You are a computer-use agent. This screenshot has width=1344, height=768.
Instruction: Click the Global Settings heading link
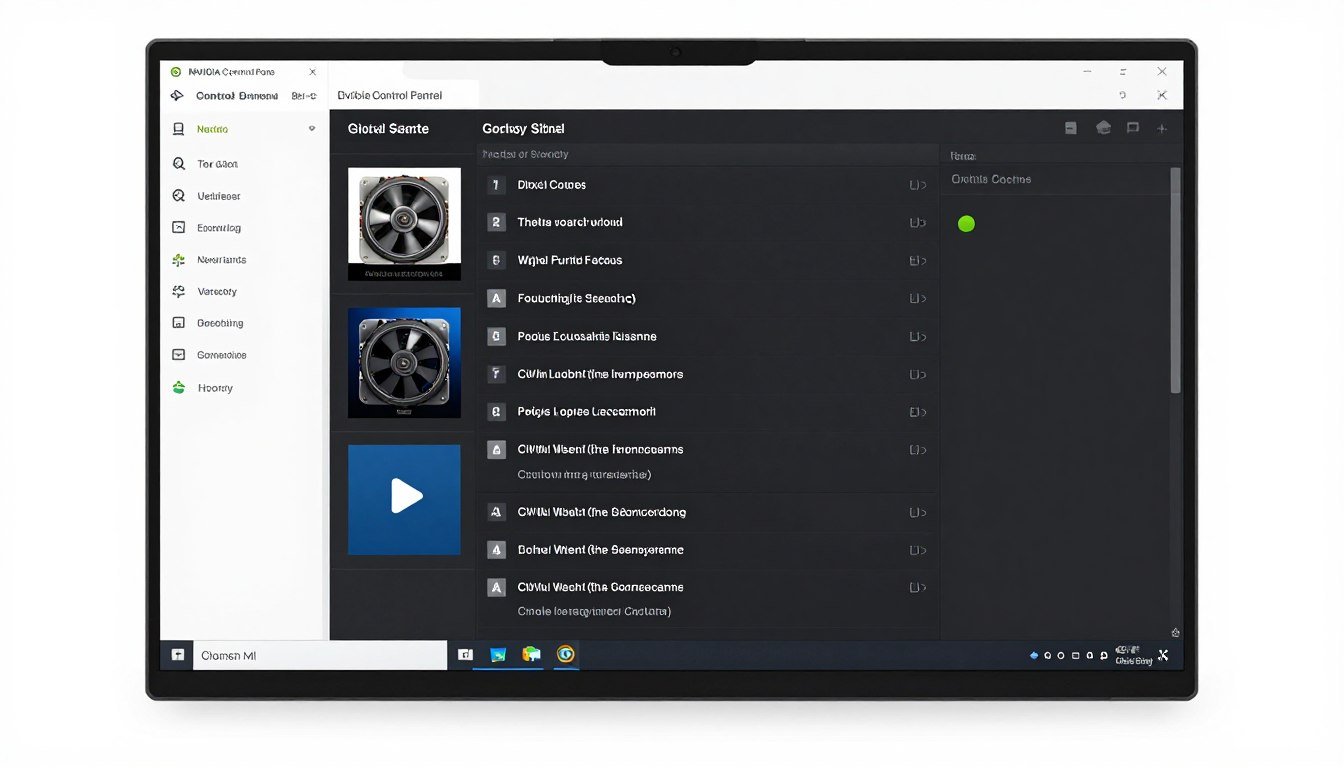(389, 128)
